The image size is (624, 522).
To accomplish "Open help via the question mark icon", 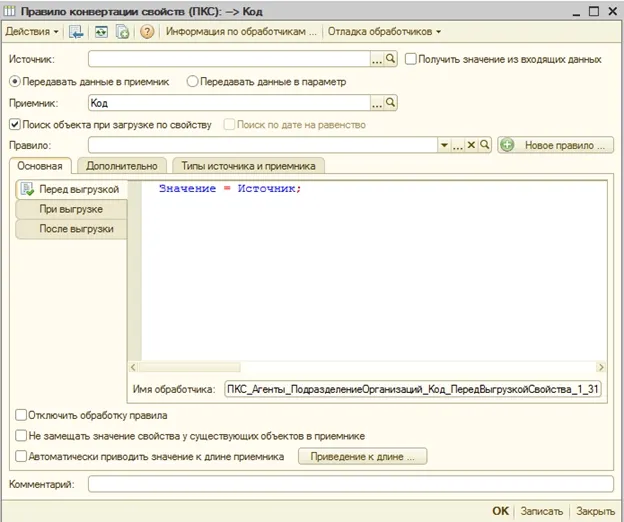I will [x=147, y=32].
